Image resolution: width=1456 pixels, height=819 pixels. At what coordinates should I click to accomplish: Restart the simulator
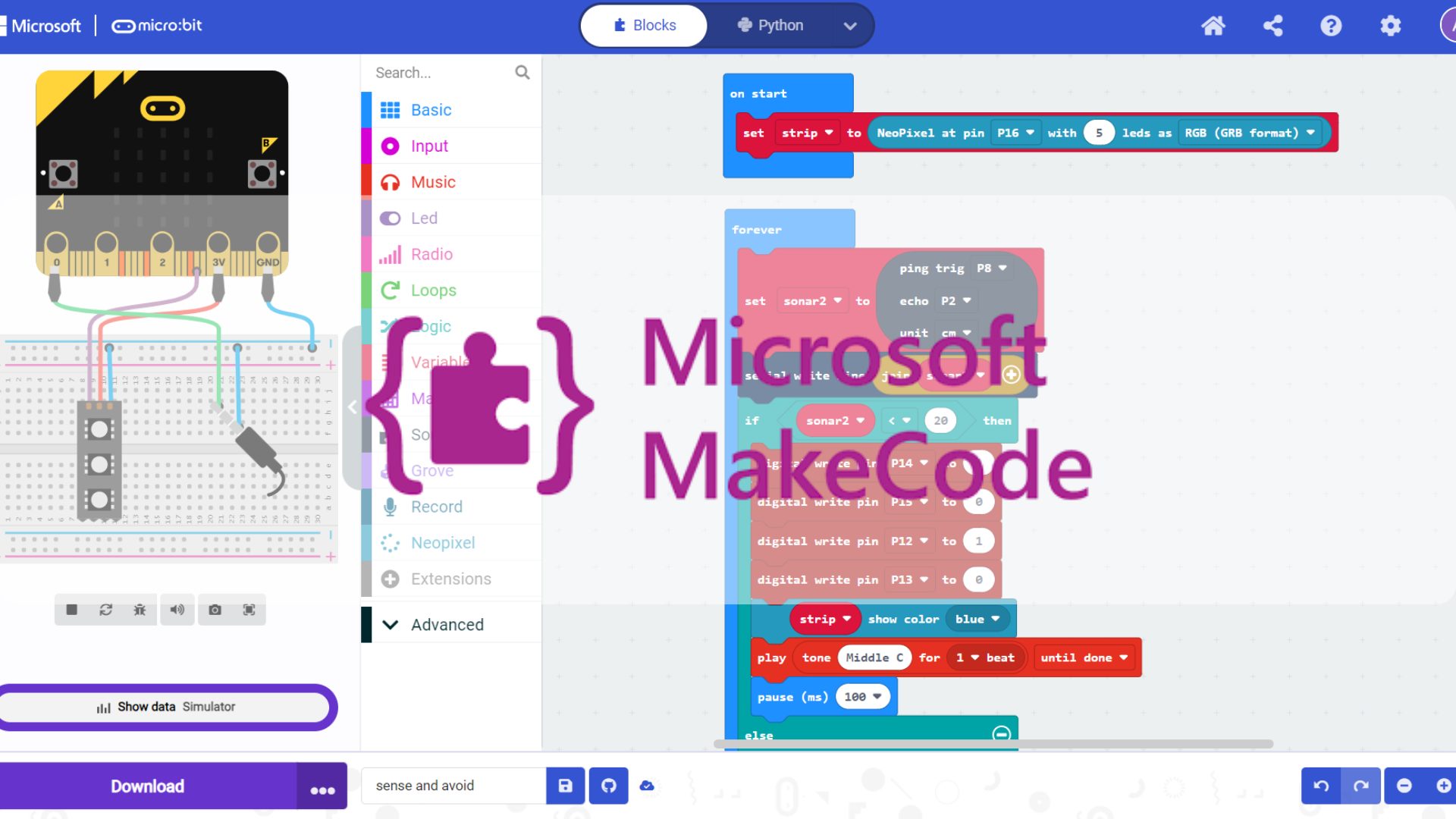[105, 610]
